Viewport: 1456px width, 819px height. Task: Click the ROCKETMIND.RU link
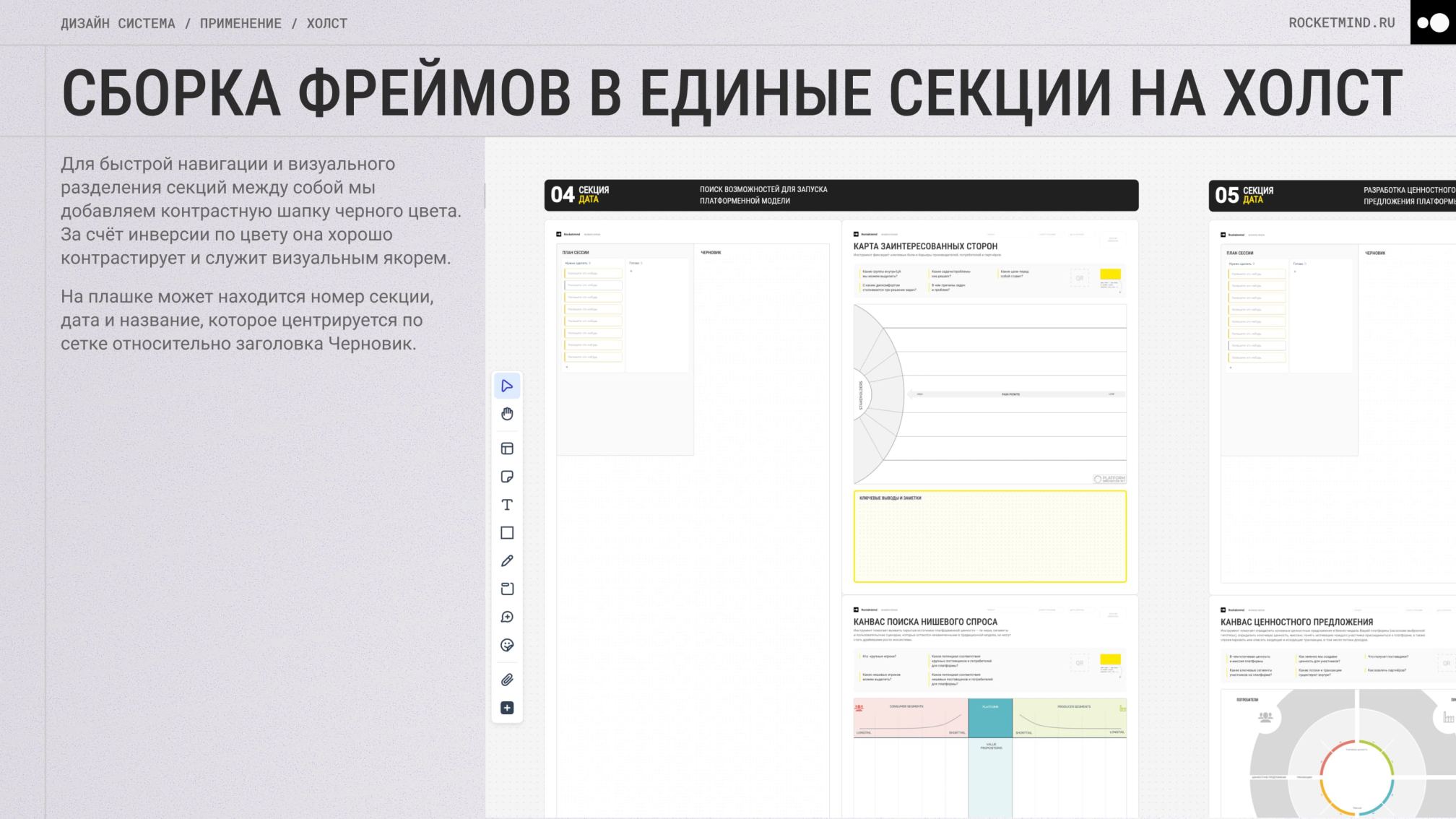1342,23
